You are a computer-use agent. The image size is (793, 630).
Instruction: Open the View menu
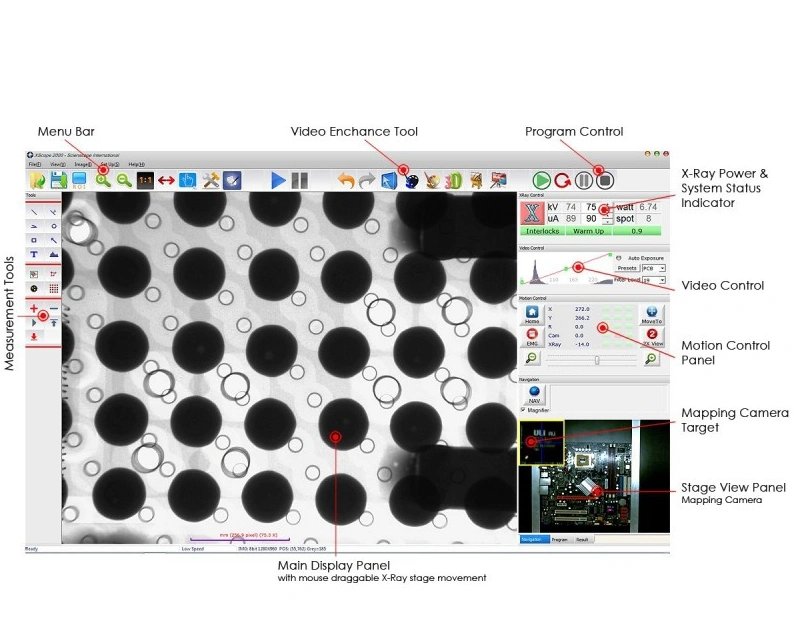click(58, 164)
